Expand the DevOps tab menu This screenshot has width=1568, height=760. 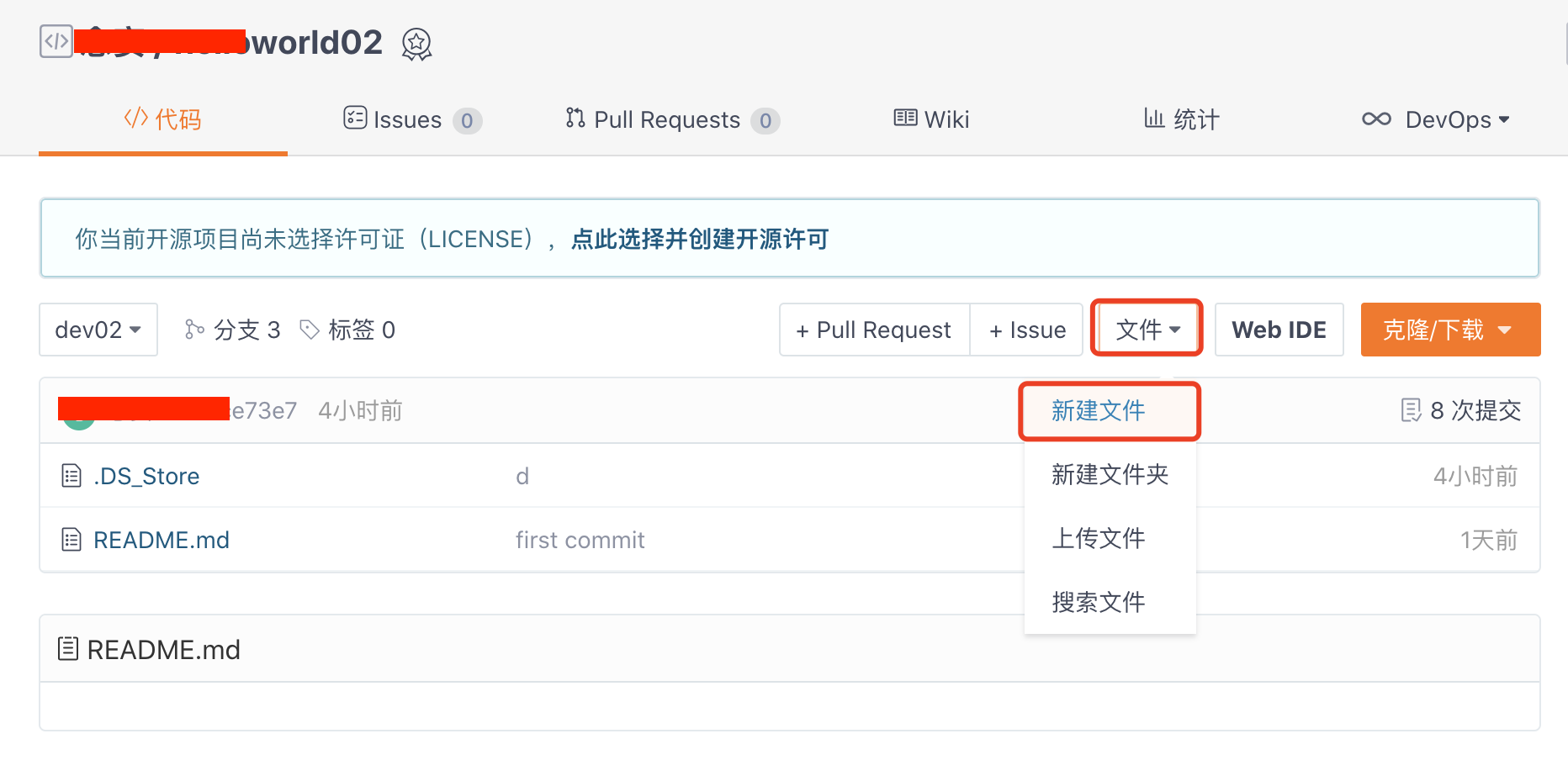click(1436, 119)
